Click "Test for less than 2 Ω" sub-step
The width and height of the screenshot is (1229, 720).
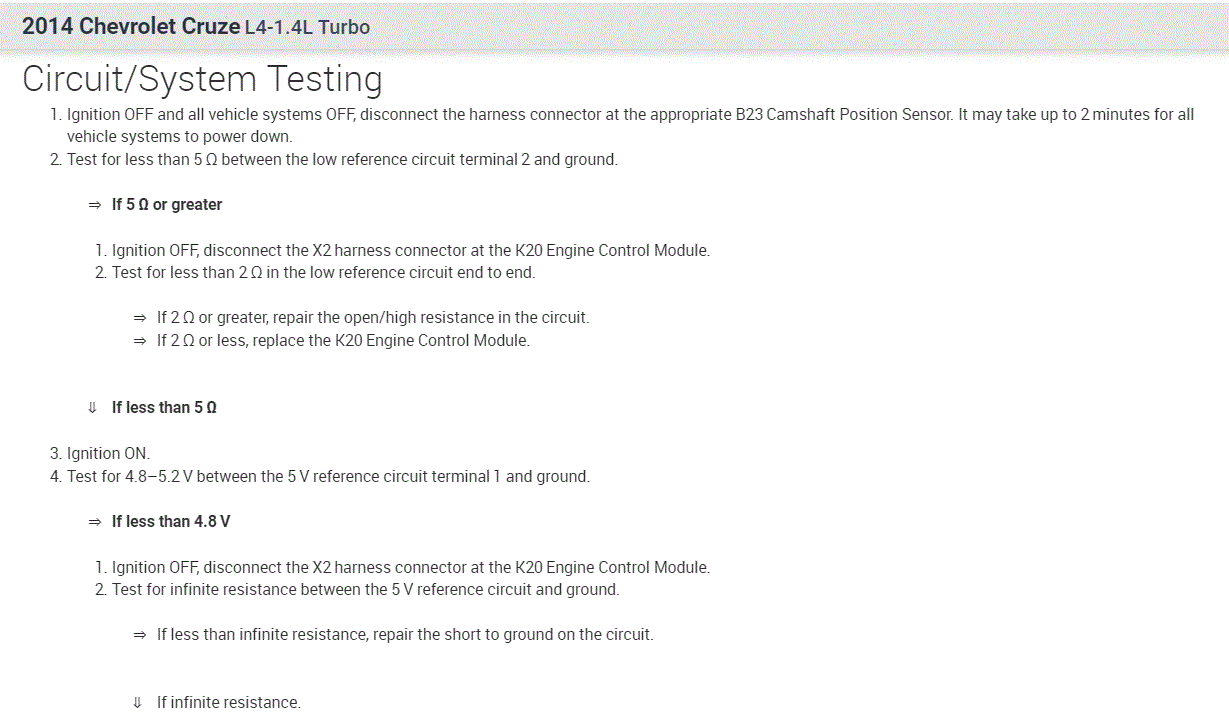coord(323,273)
